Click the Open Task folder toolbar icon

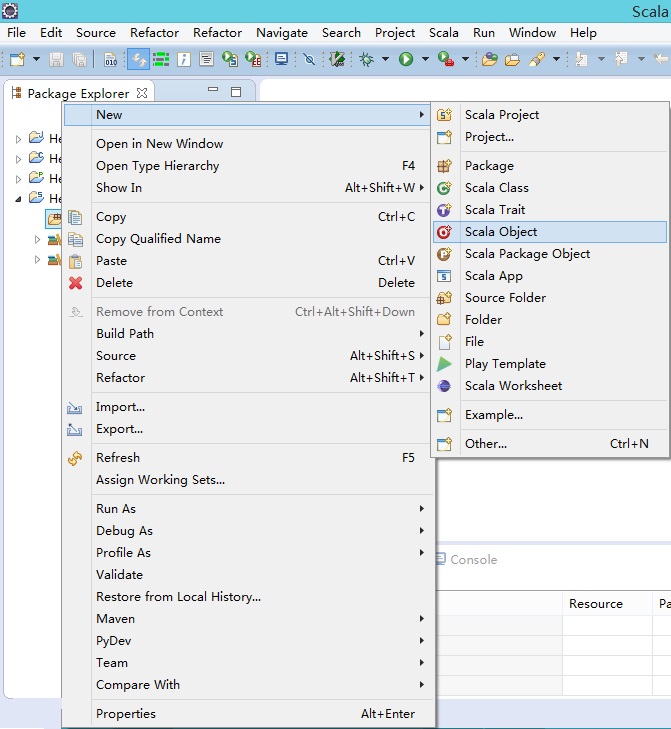point(512,60)
